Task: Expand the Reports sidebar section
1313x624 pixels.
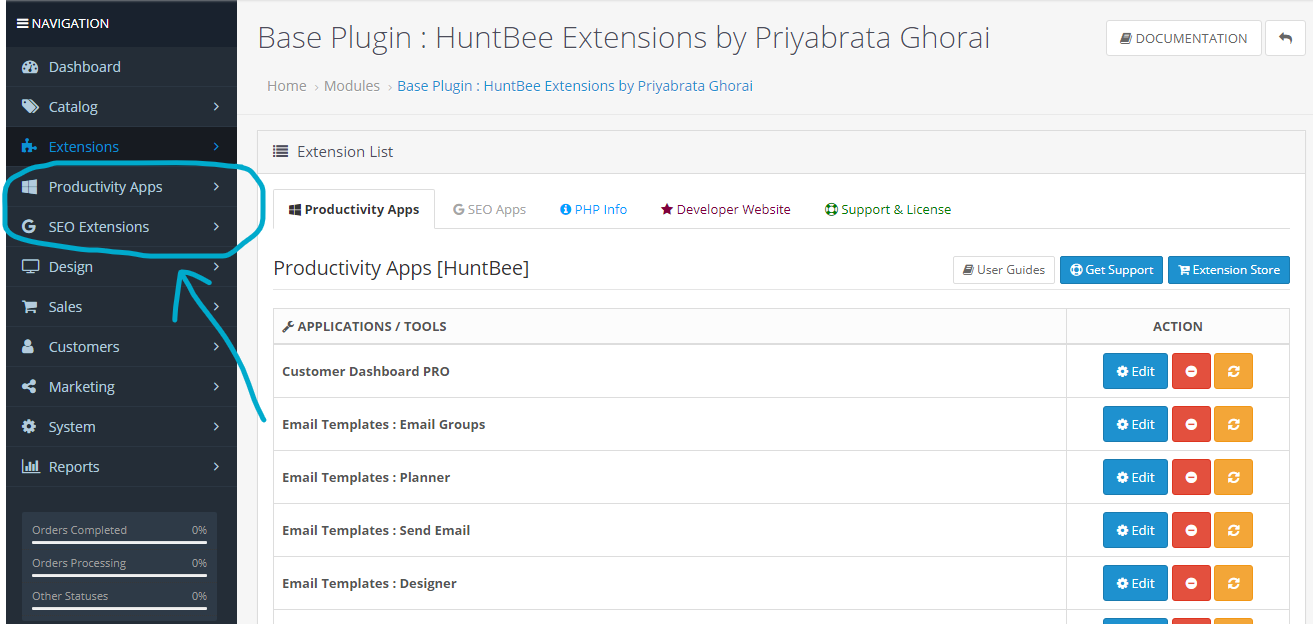Action: (121, 467)
